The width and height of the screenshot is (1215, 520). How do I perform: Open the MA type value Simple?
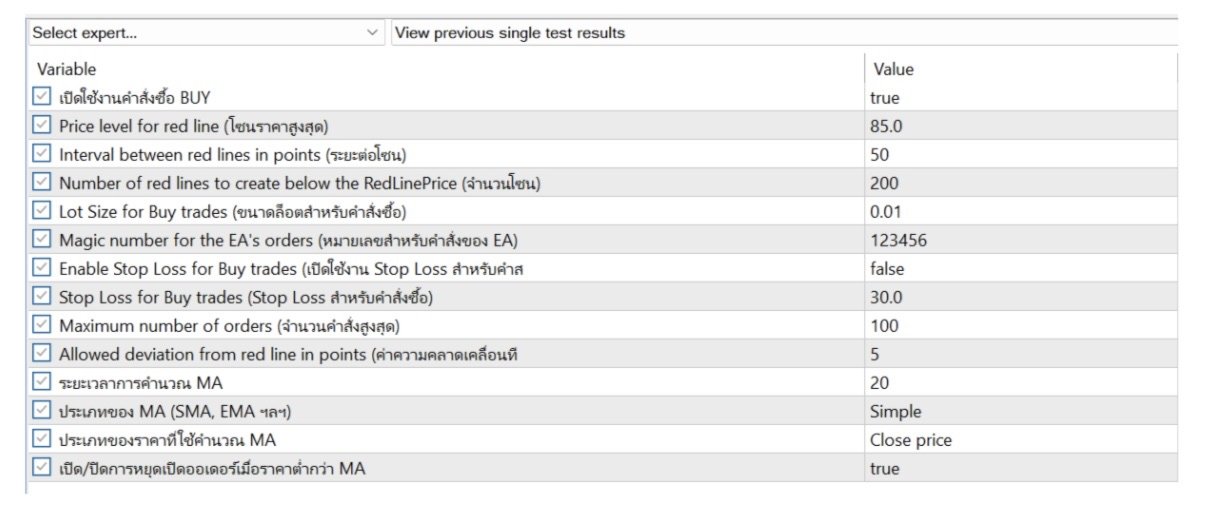point(896,411)
